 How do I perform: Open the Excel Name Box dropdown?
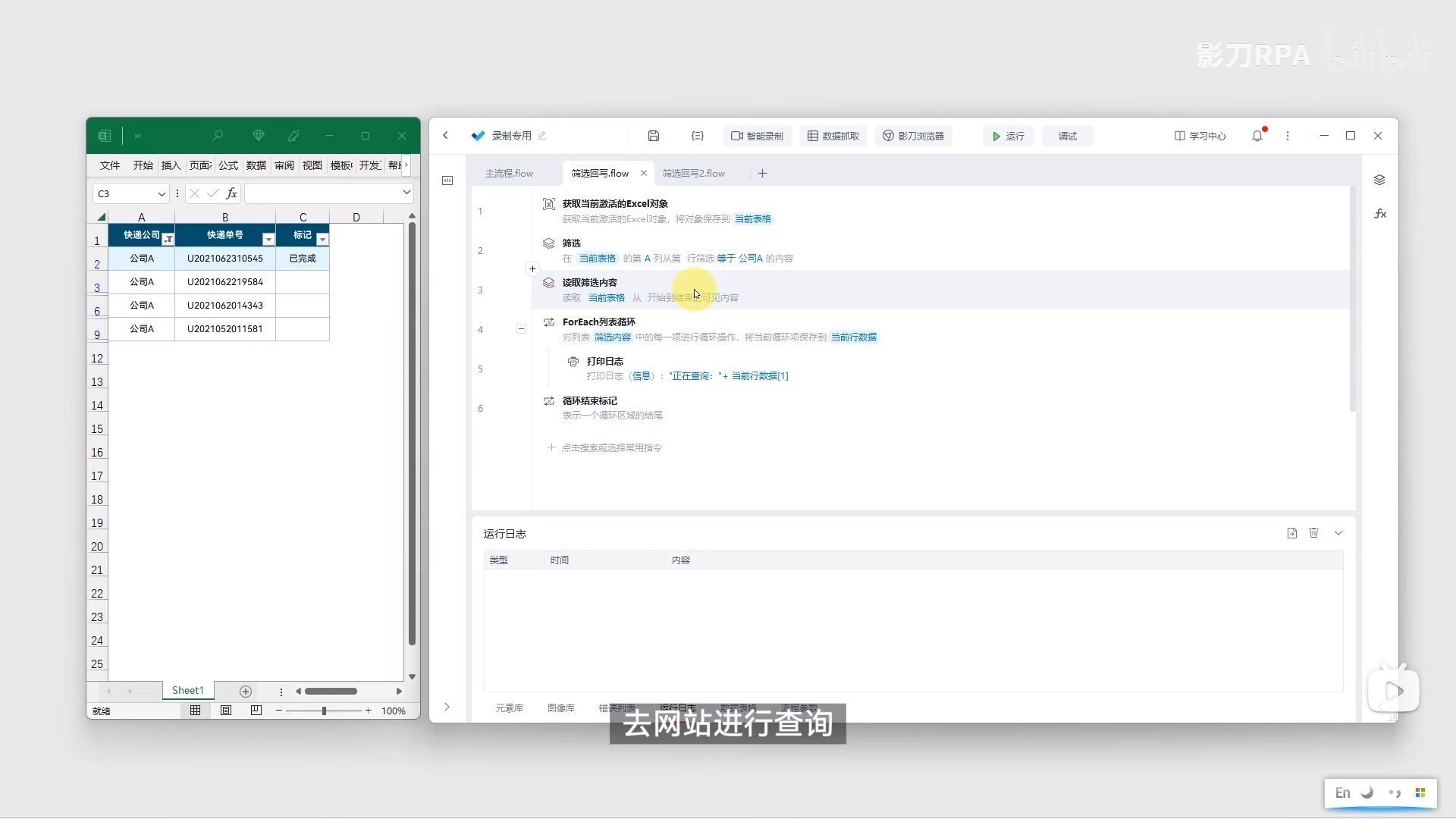point(162,194)
